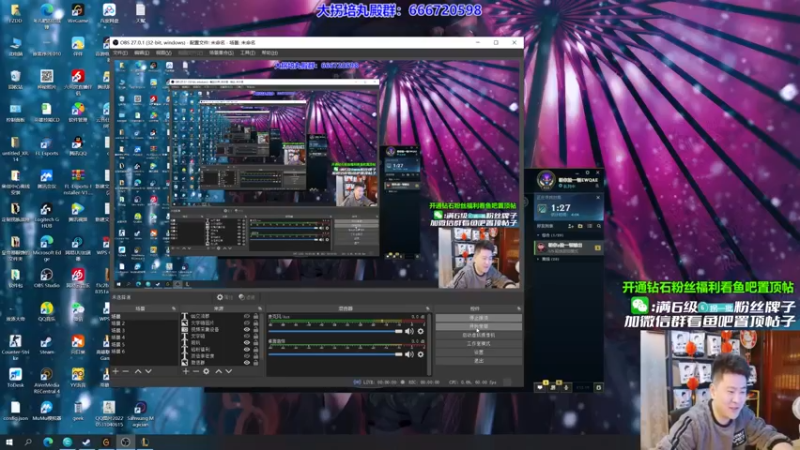Add a new scene with the plus button

pyautogui.click(x=116, y=371)
